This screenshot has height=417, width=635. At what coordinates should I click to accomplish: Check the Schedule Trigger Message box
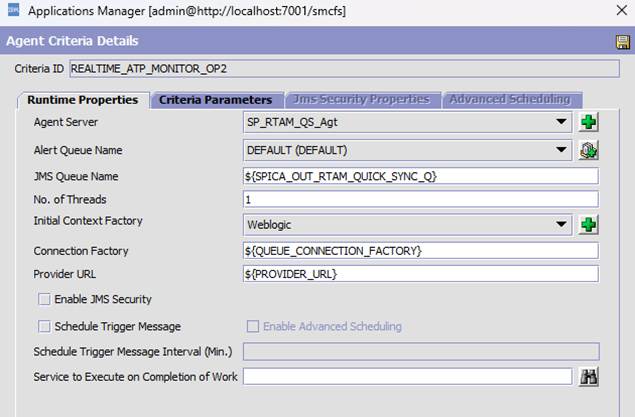tap(44, 326)
